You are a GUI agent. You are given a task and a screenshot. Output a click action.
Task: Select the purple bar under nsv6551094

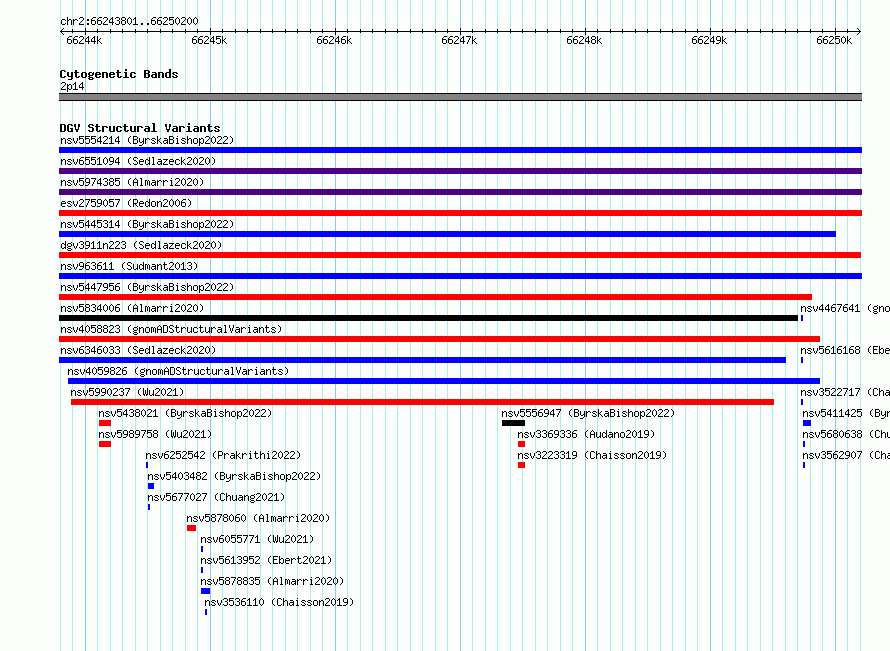460,171
